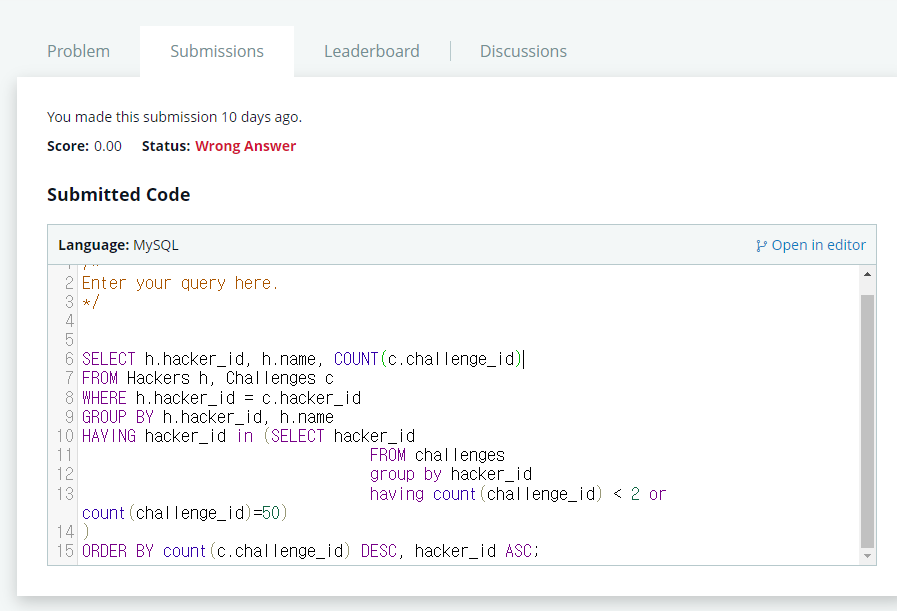Click the 'Enter your query here.' comment
The image size is (897, 611).
point(180,283)
